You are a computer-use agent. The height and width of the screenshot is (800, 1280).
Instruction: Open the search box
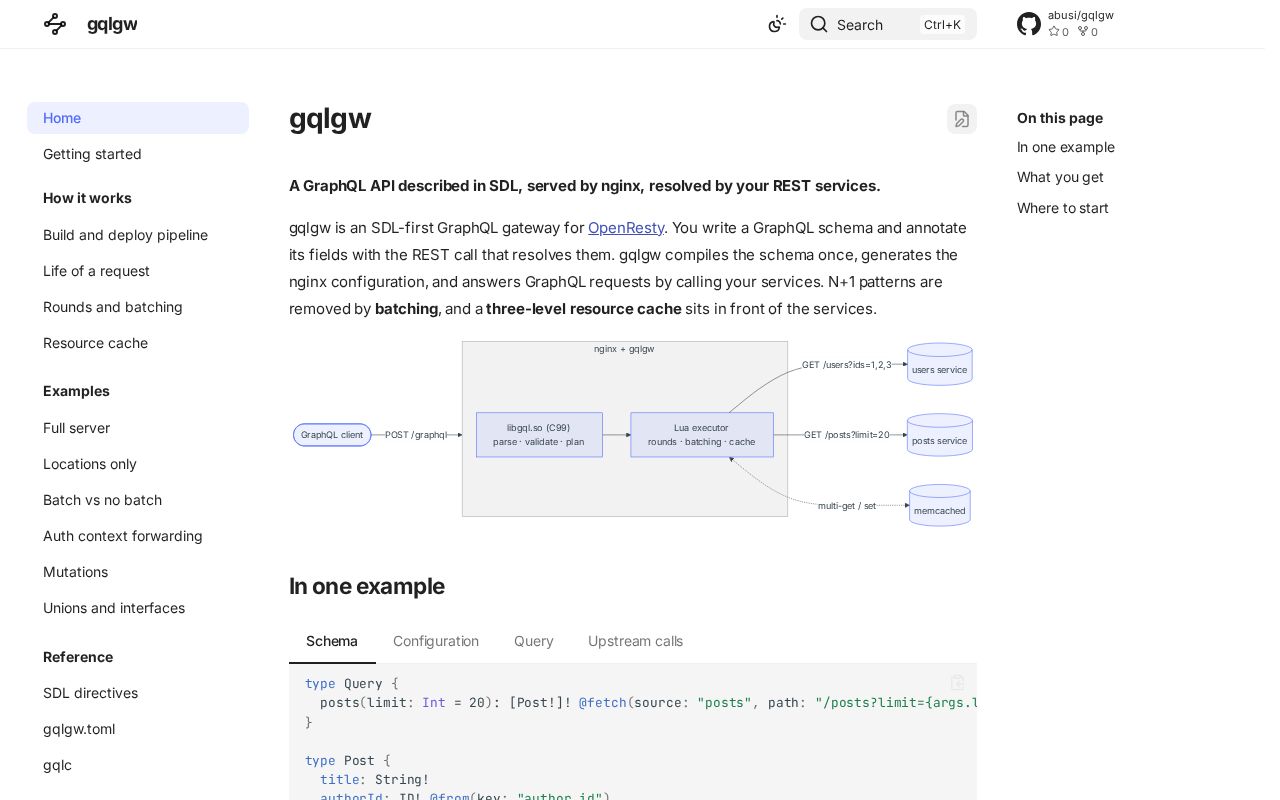(x=888, y=24)
